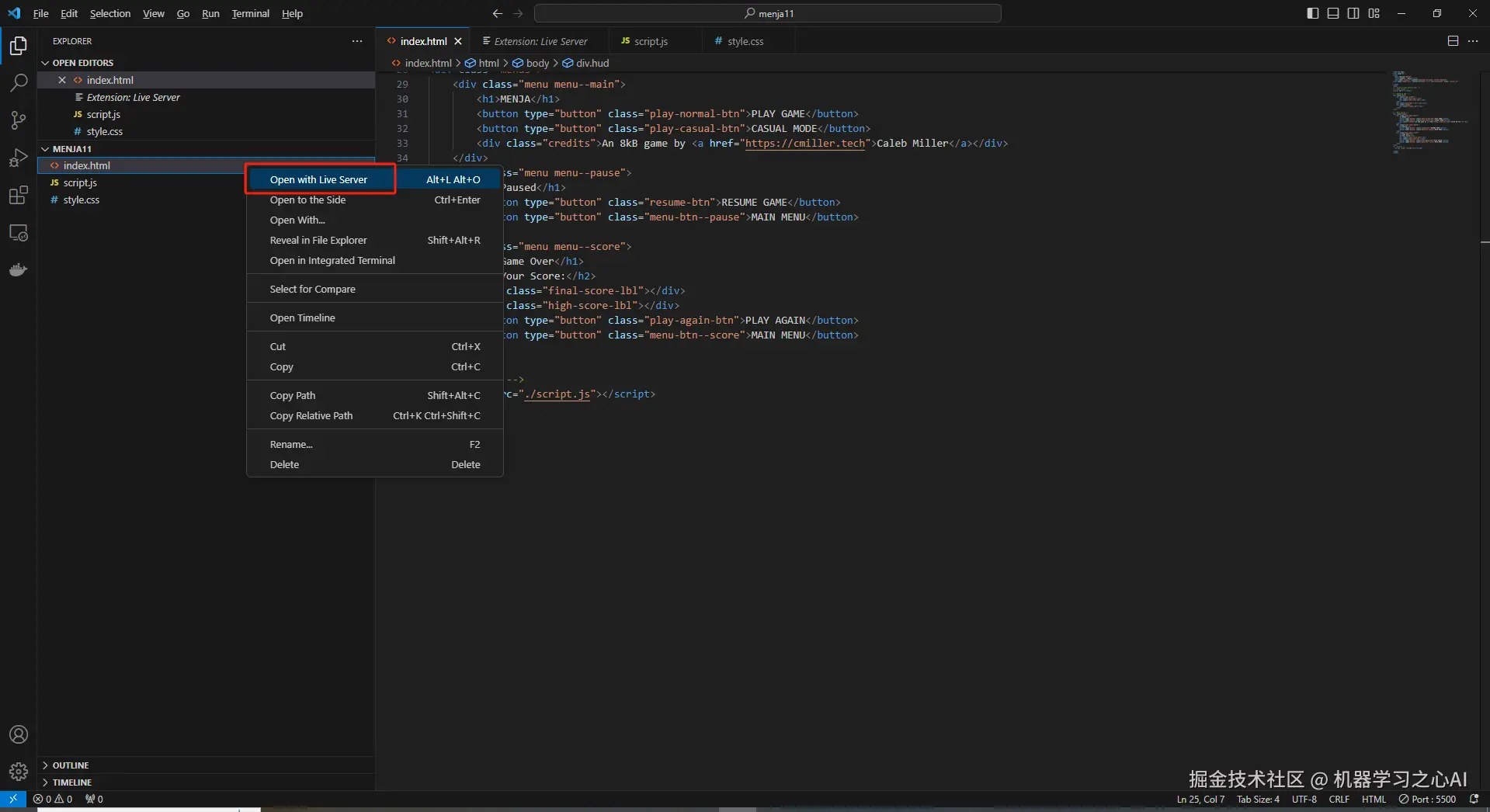Open the Source Control view
Viewport: 1490px width, 812px height.
click(x=19, y=120)
